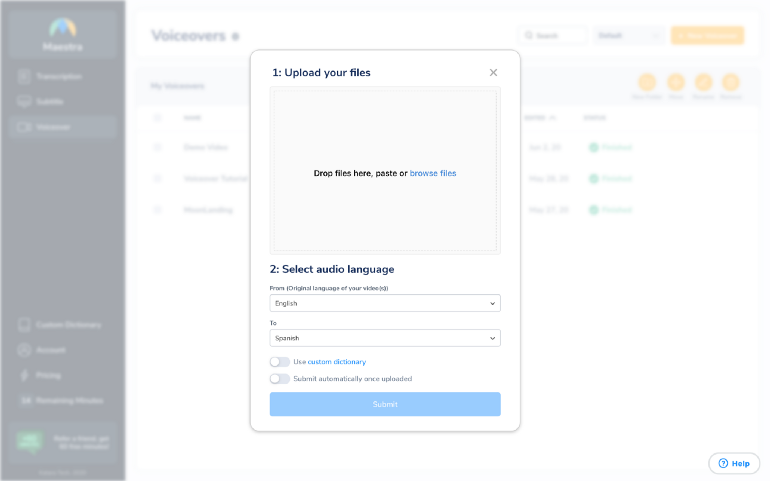
Task: Open the To language Spanish dropdown
Action: [x=385, y=338]
